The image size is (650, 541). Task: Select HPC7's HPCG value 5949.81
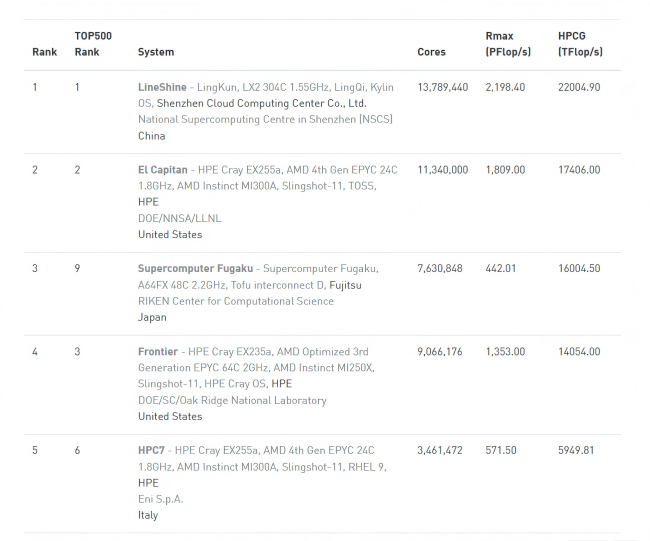pyautogui.click(x=576, y=451)
